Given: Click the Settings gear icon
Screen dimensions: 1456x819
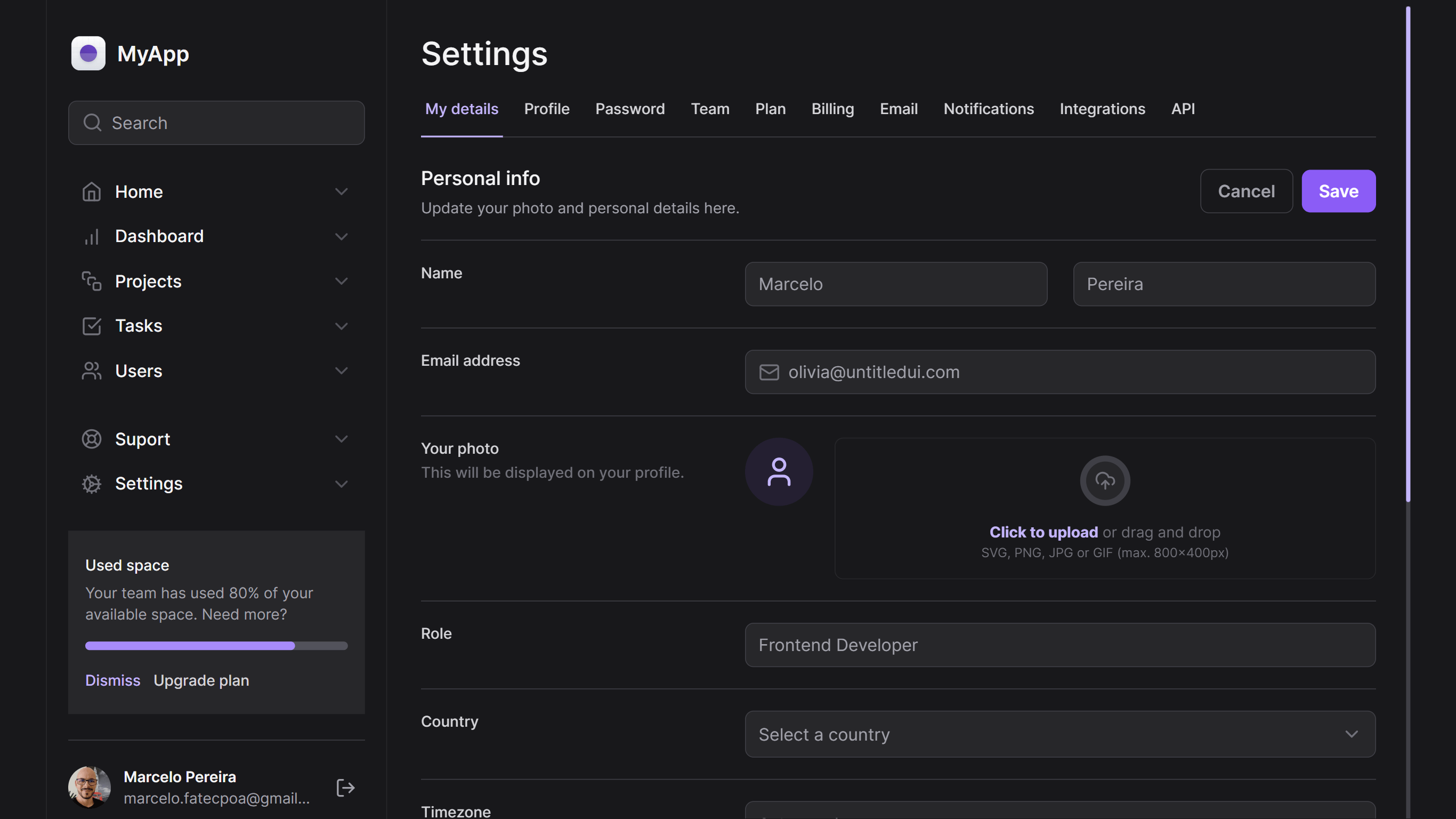Looking at the screenshot, I should point(92,484).
